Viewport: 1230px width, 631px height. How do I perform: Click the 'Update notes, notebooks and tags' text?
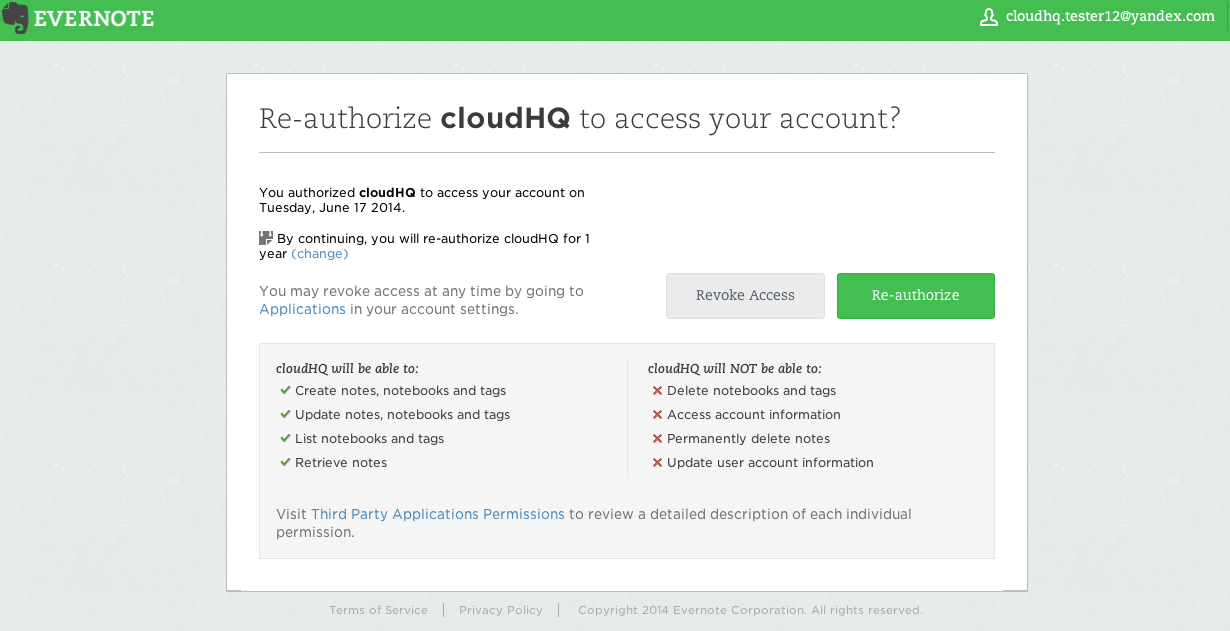(x=402, y=415)
